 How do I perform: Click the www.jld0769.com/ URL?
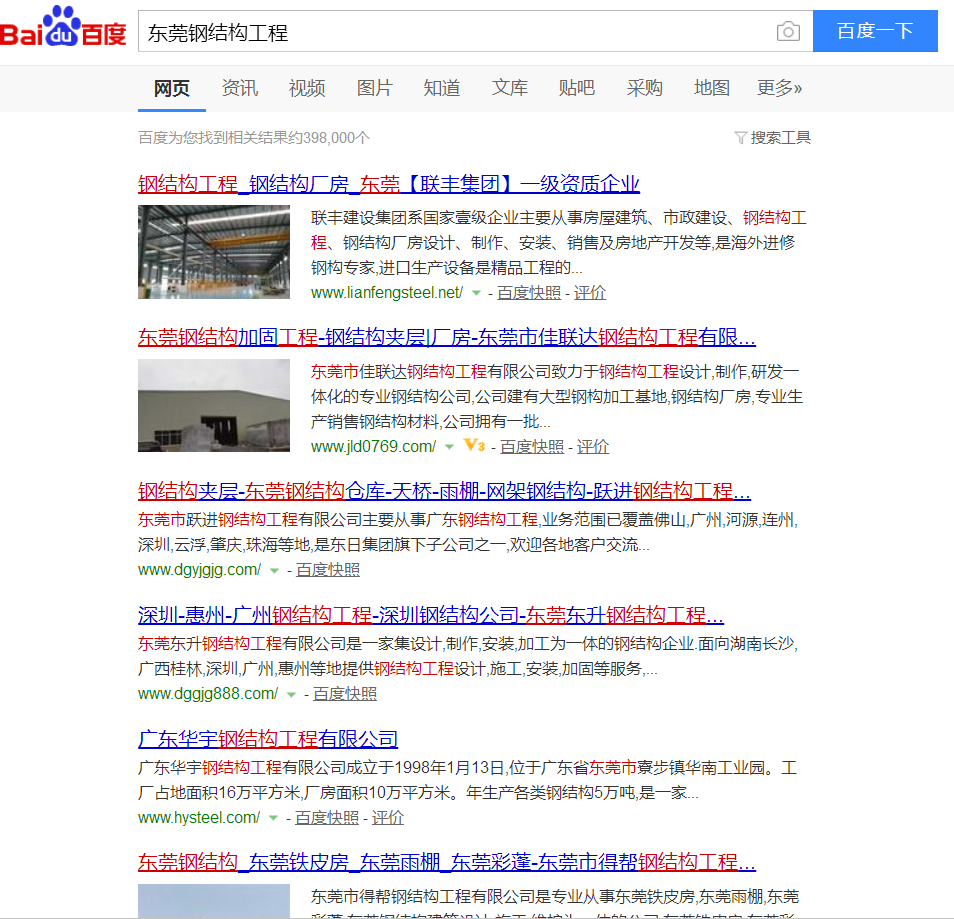tap(374, 447)
